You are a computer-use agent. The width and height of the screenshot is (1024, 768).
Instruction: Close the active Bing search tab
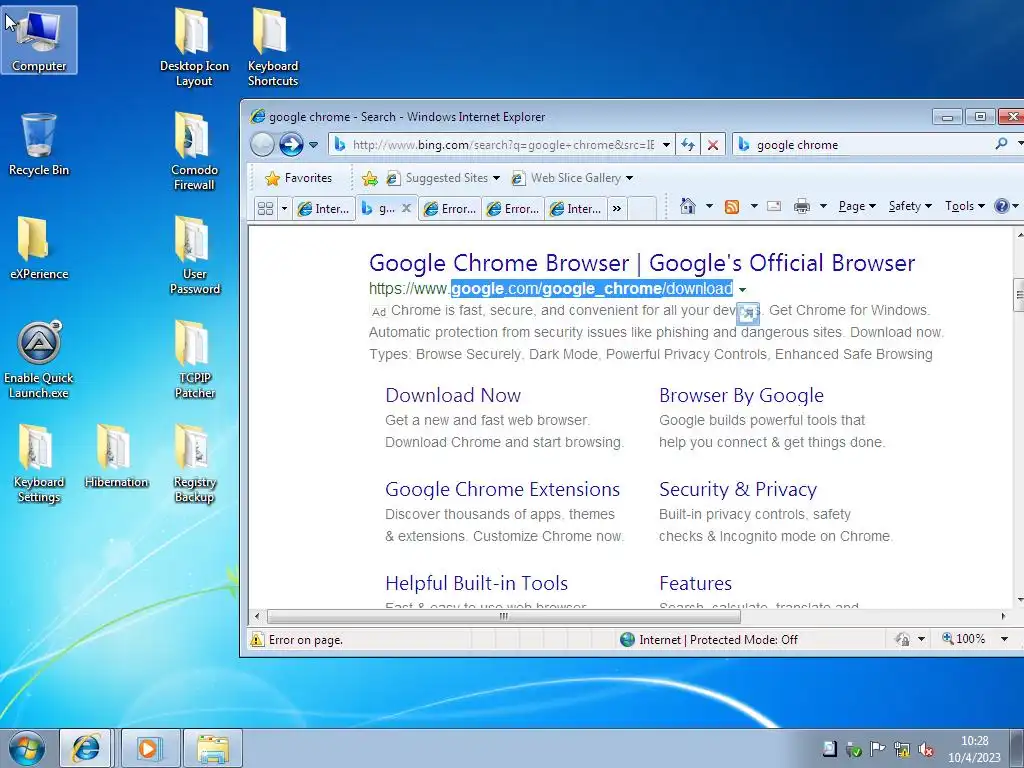click(406, 208)
